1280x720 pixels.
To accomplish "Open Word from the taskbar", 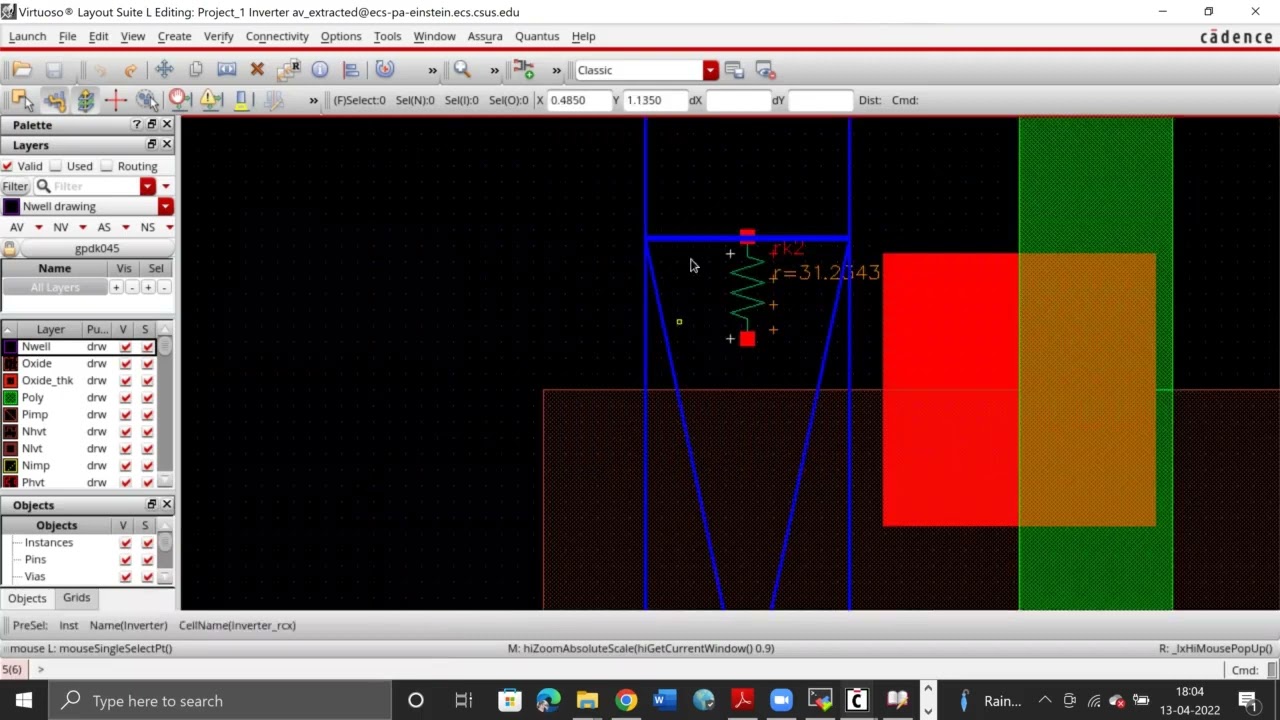I will click(x=664, y=701).
